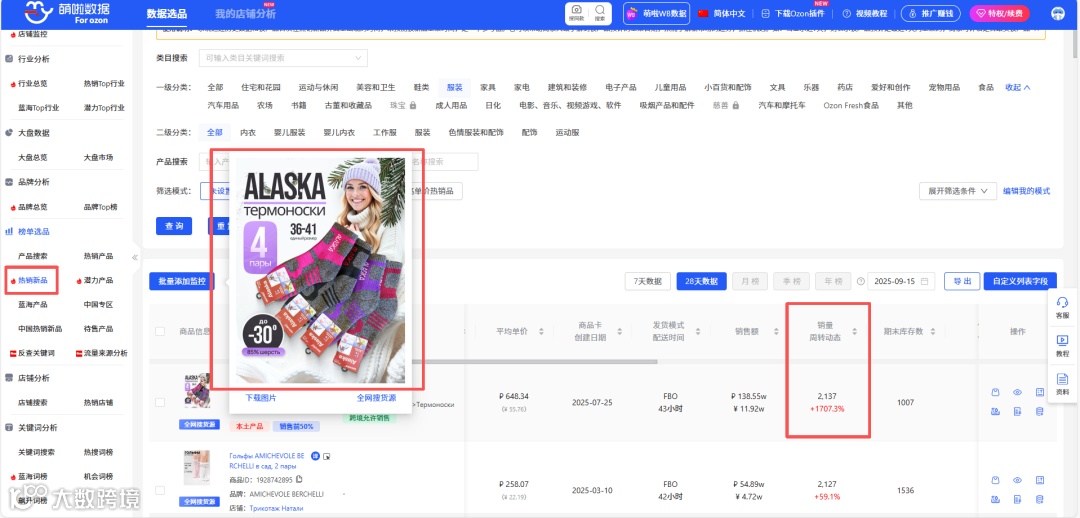Viewport: 1080px width, 518px height.
Task: Click database icon in AMICHEVOLE row
Action: 1039,499
